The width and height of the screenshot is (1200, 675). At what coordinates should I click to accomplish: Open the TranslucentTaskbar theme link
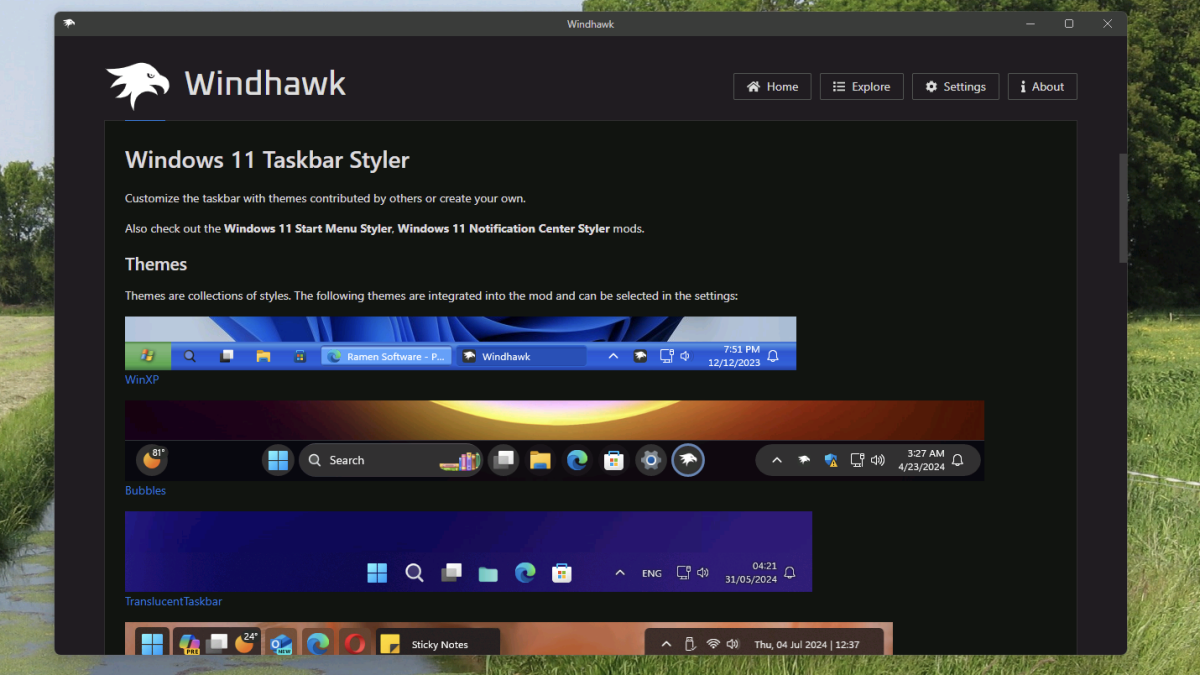pyautogui.click(x=173, y=602)
